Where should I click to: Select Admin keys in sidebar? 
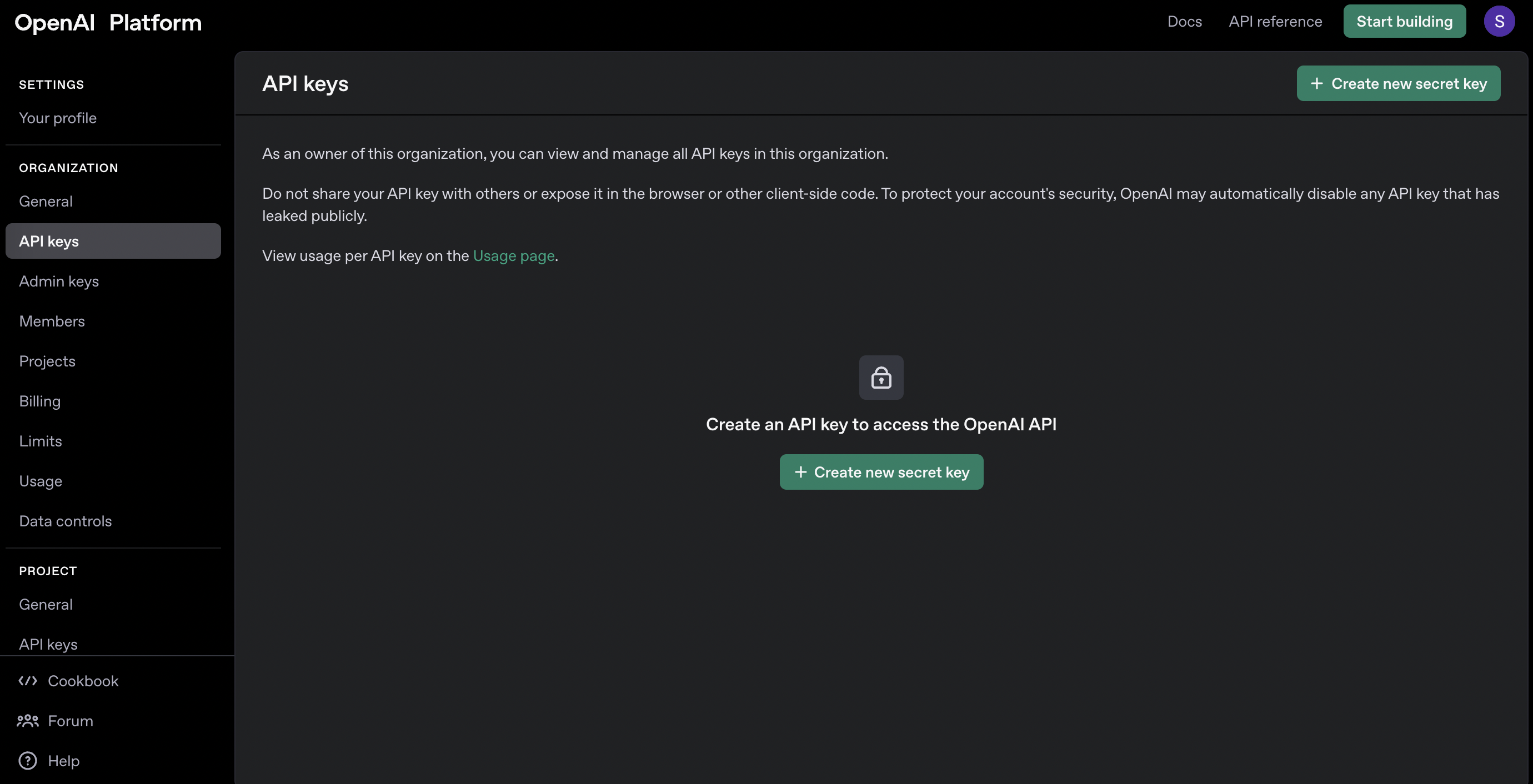click(59, 282)
